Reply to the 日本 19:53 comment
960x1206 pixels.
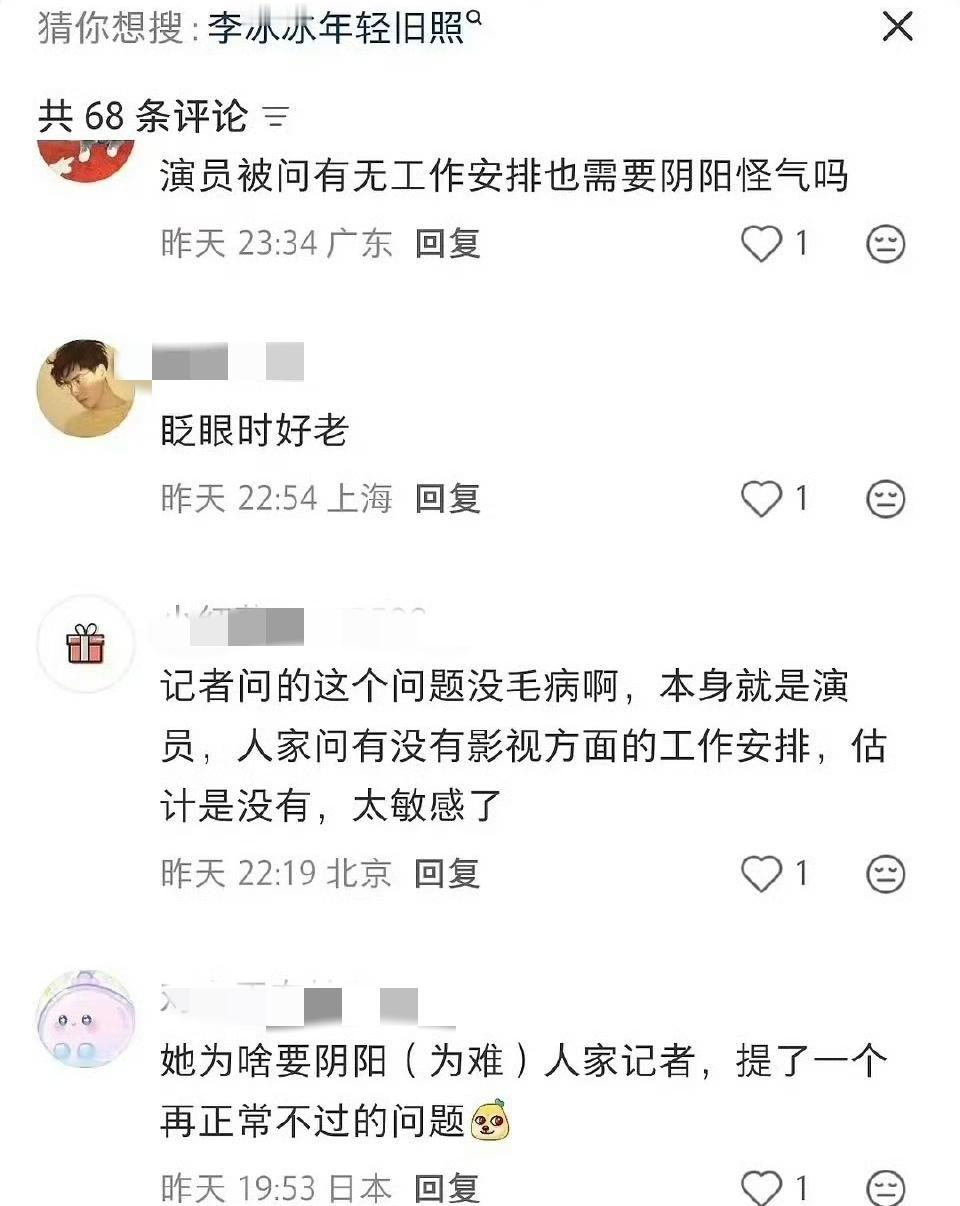coord(448,1188)
